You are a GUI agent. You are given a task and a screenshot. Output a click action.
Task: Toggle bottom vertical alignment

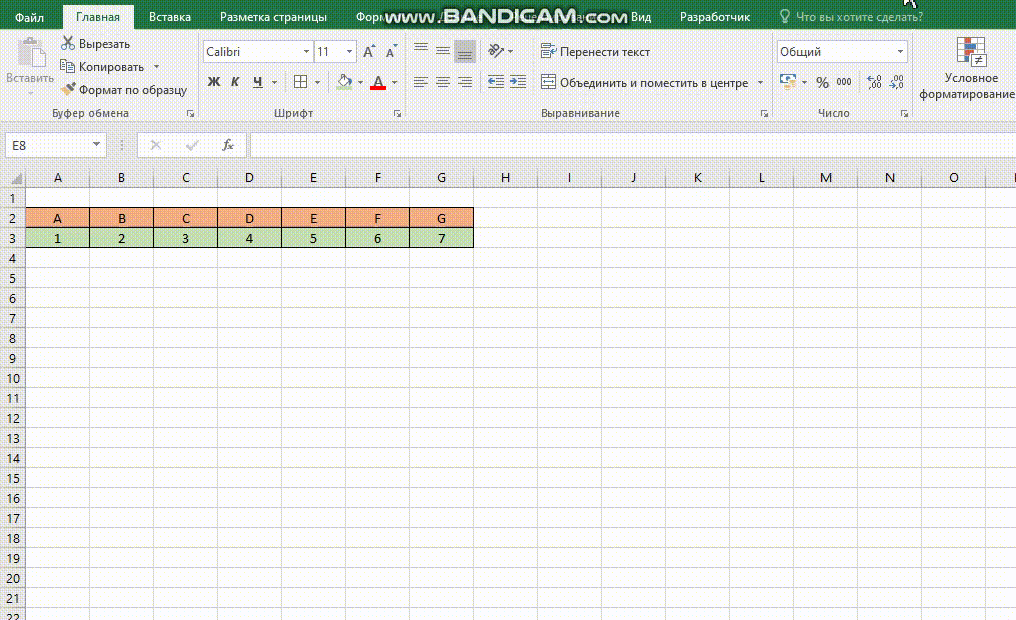[x=465, y=51]
